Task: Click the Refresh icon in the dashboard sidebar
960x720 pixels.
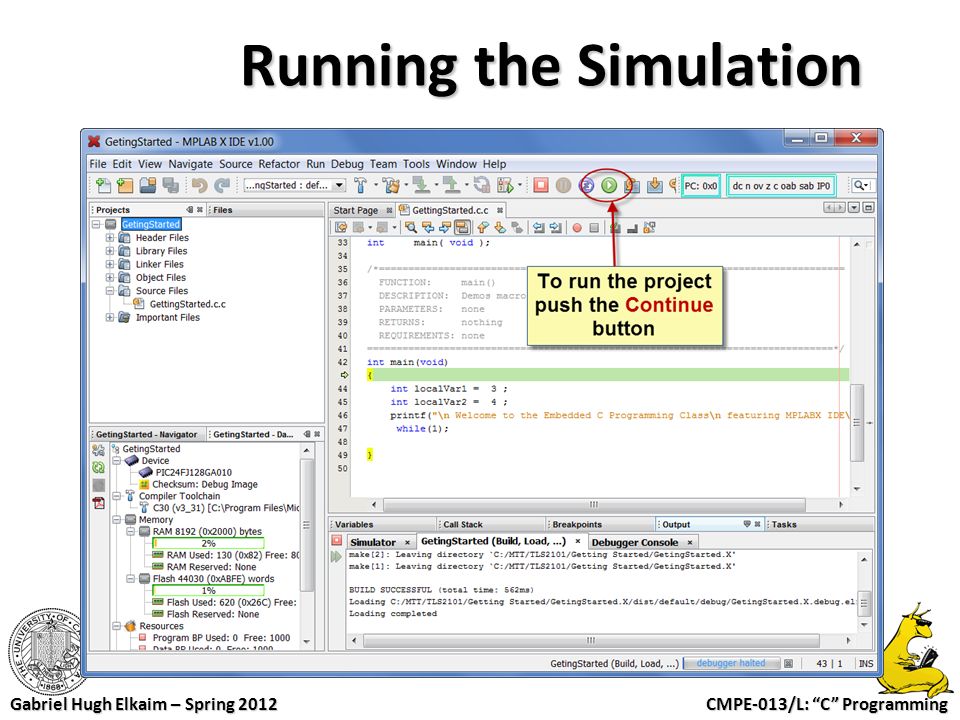Action: pyautogui.click(x=98, y=468)
